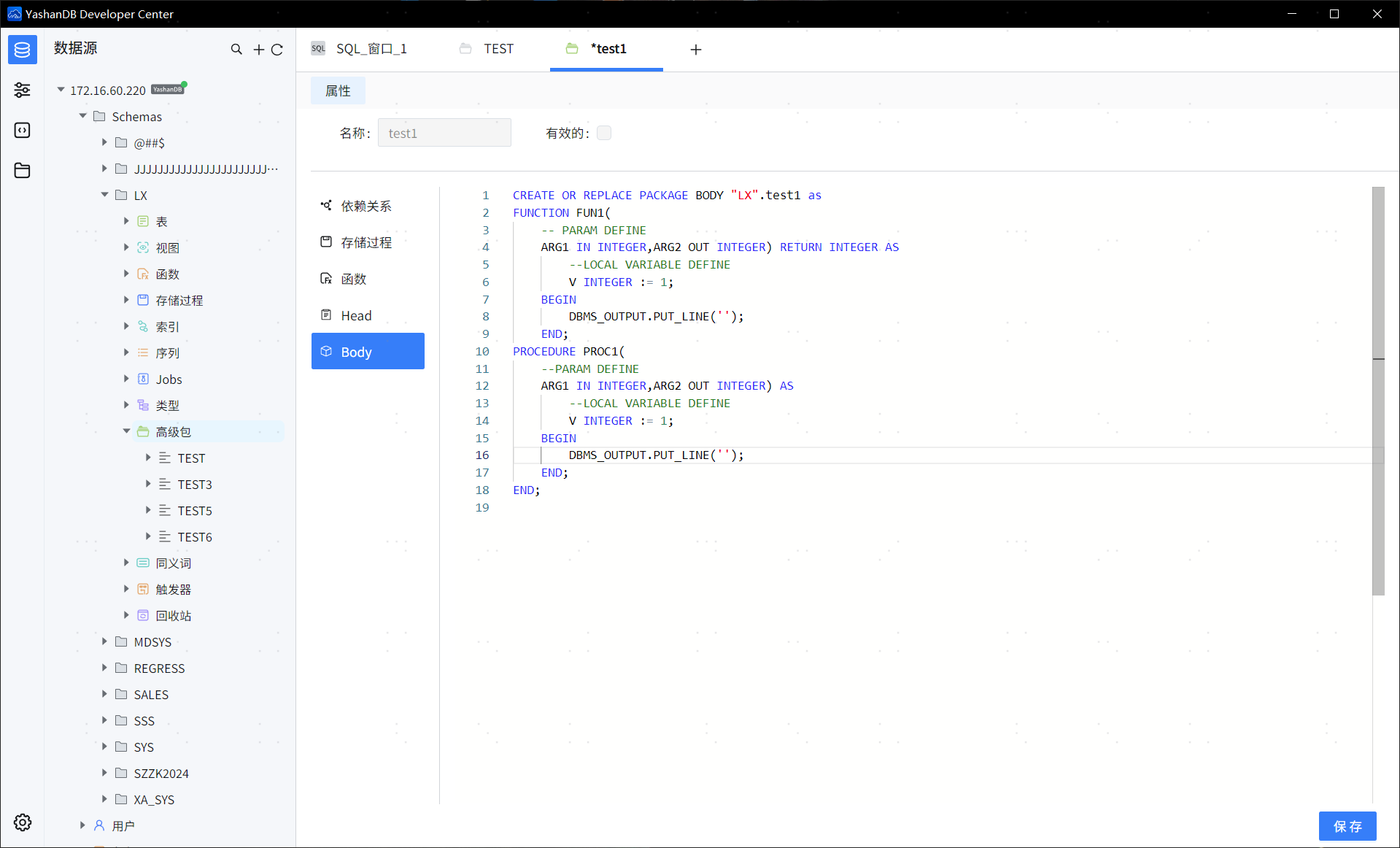Click the search icon in 数据源 panel

click(x=236, y=49)
